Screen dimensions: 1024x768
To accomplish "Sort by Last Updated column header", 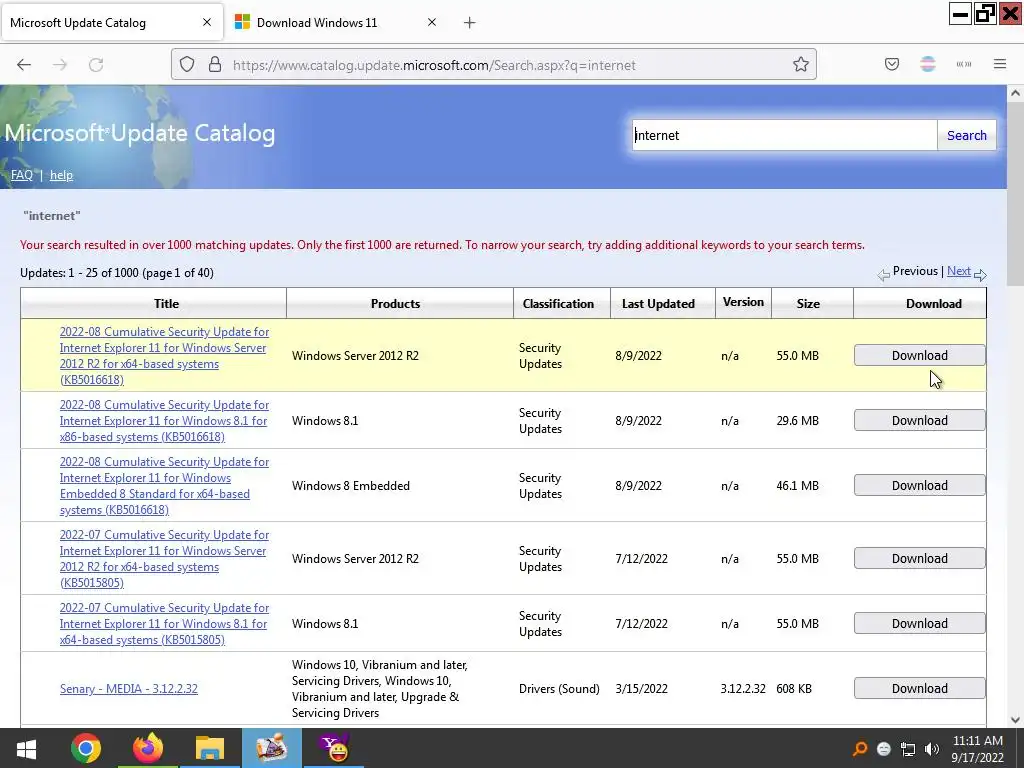I will click(x=658, y=304).
